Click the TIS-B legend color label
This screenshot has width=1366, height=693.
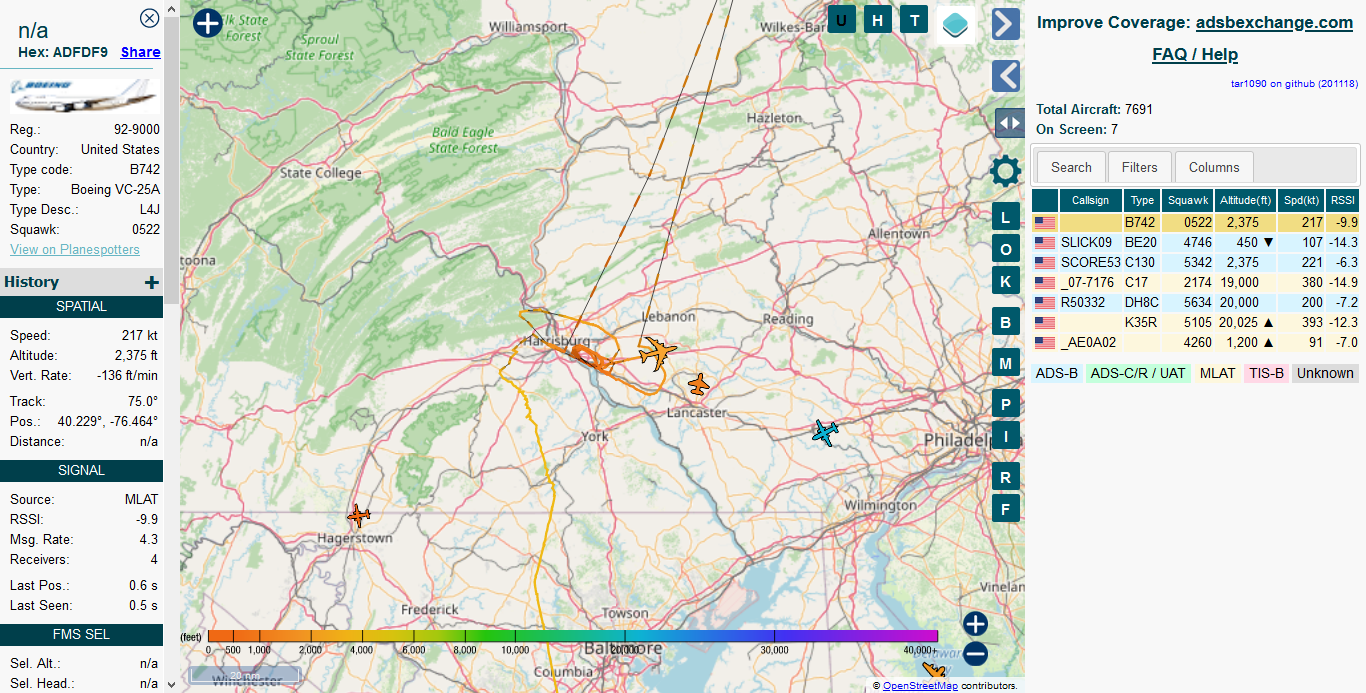click(x=1265, y=373)
